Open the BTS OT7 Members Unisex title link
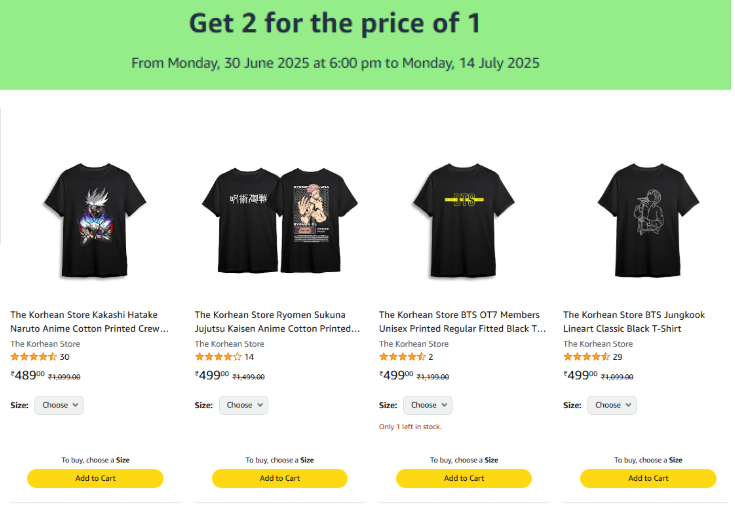 click(x=462, y=321)
